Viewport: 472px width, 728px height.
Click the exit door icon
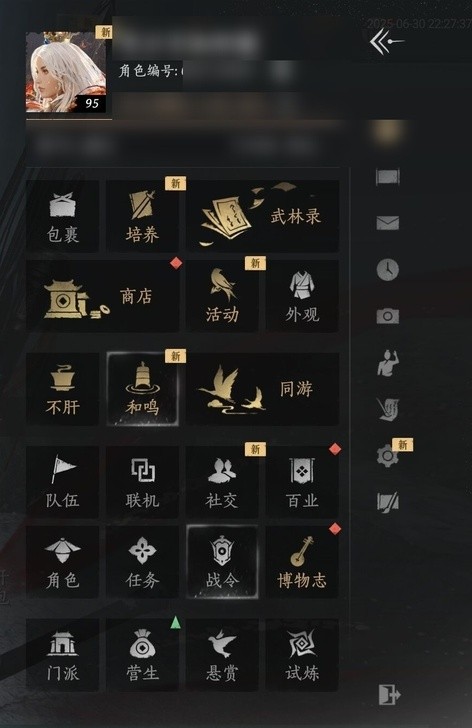pos(389,695)
